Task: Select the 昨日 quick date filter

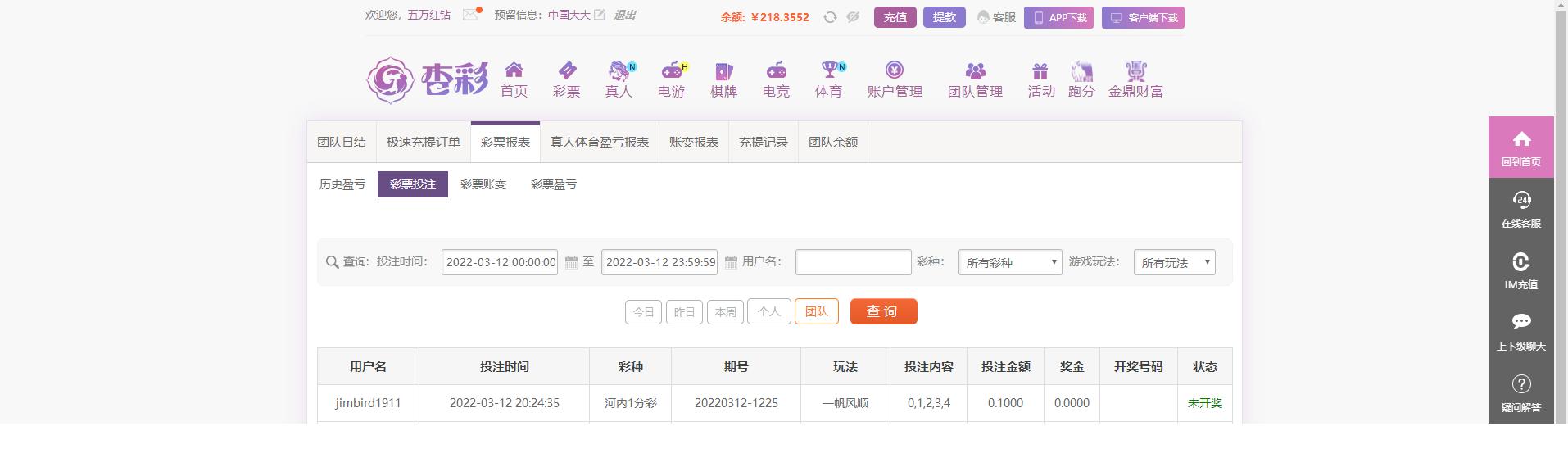Action: point(684,312)
